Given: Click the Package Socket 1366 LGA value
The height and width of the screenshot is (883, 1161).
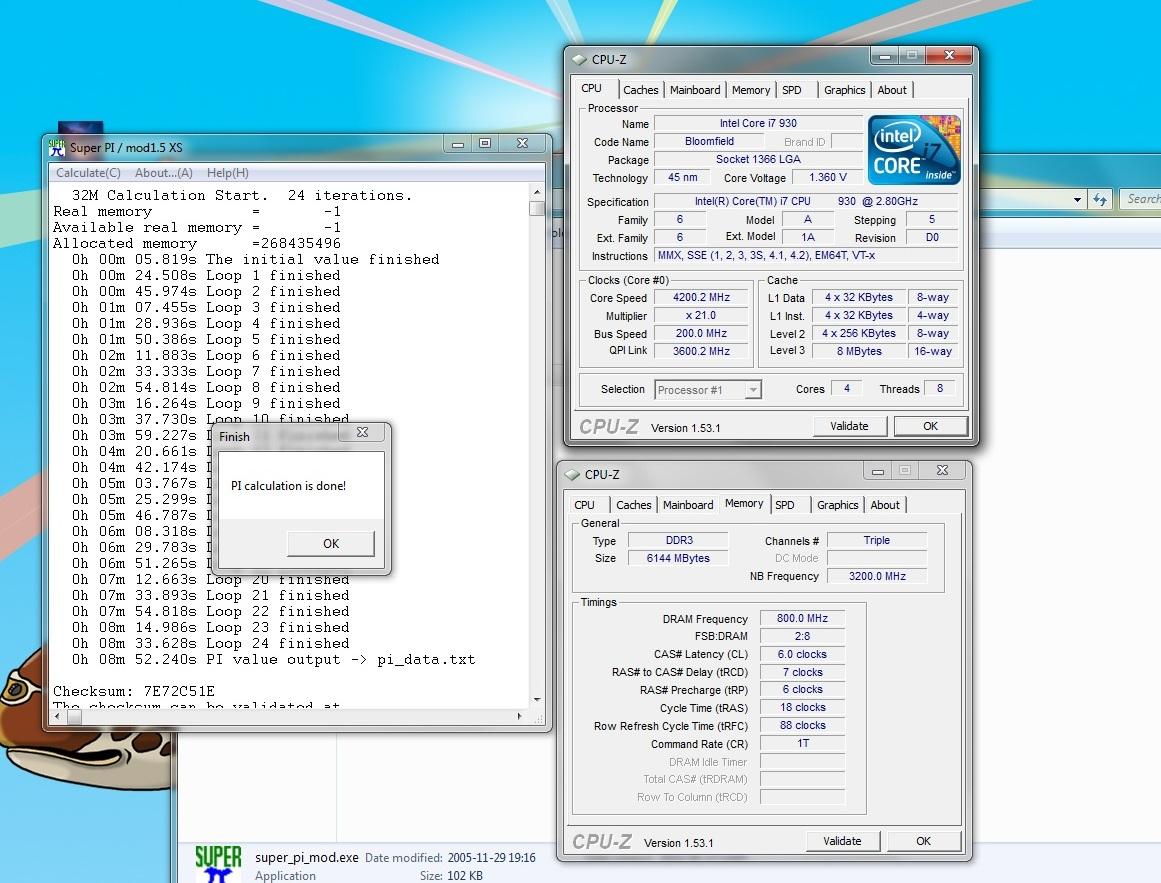Looking at the screenshot, I should [x=758, y=159].
